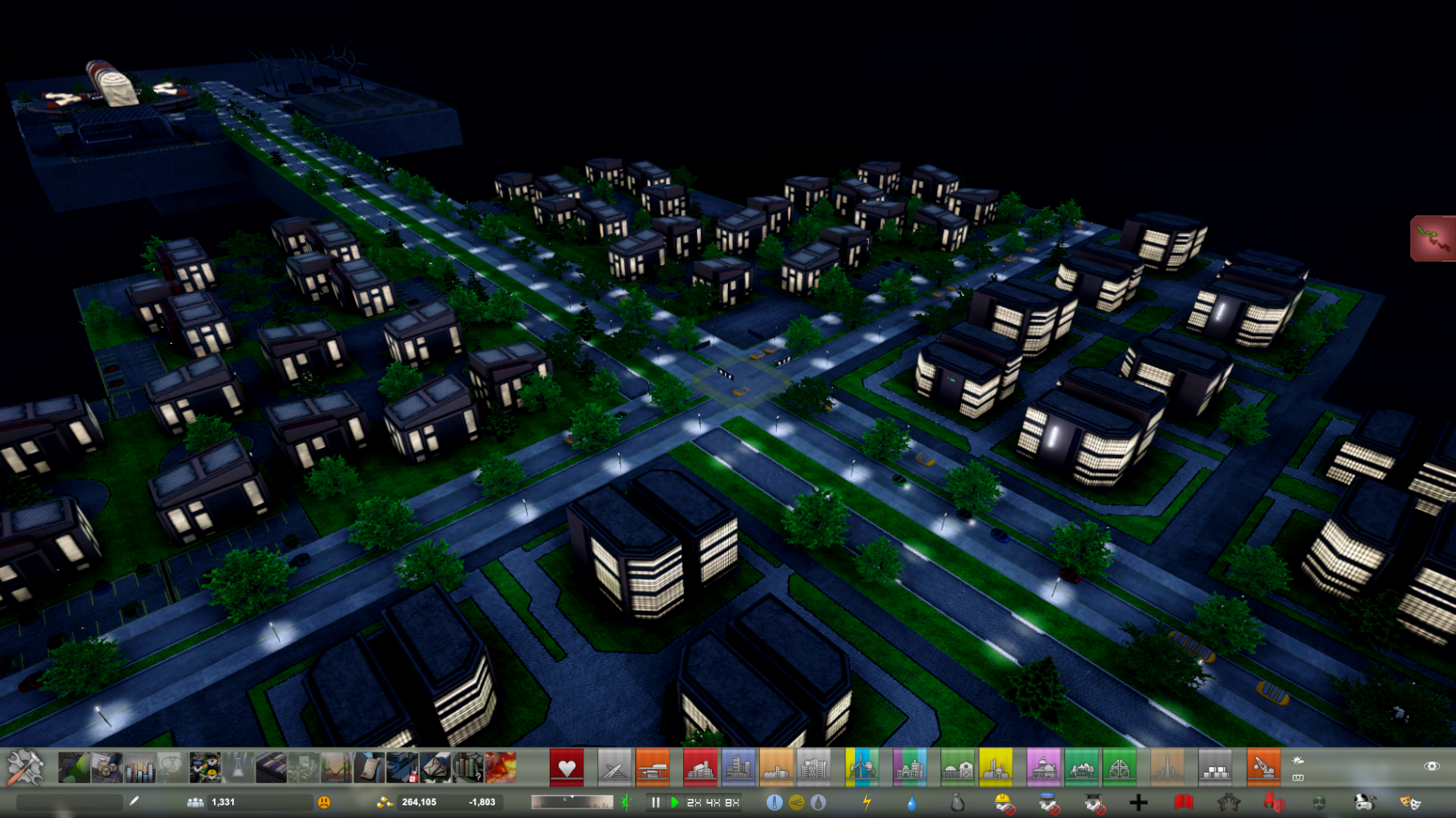Set simulation speed to 8X
Image resolution: width=1456 pixels, height=818 pixels.
pyautogui.click(x=732, y=802)
